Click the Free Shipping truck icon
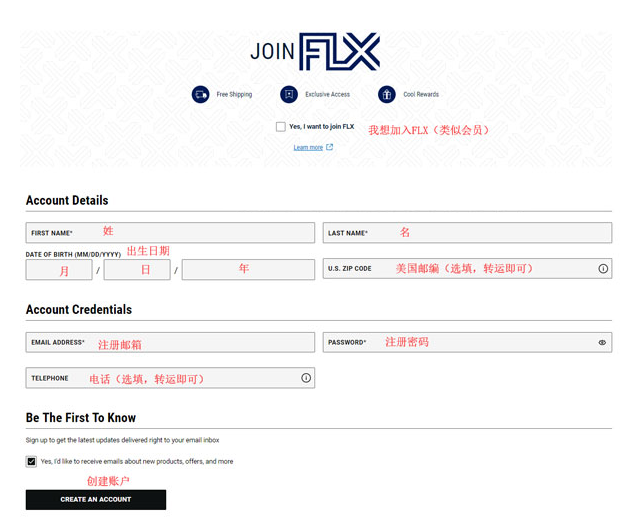The width and height of the screenshot is (627, 529). 200,95
